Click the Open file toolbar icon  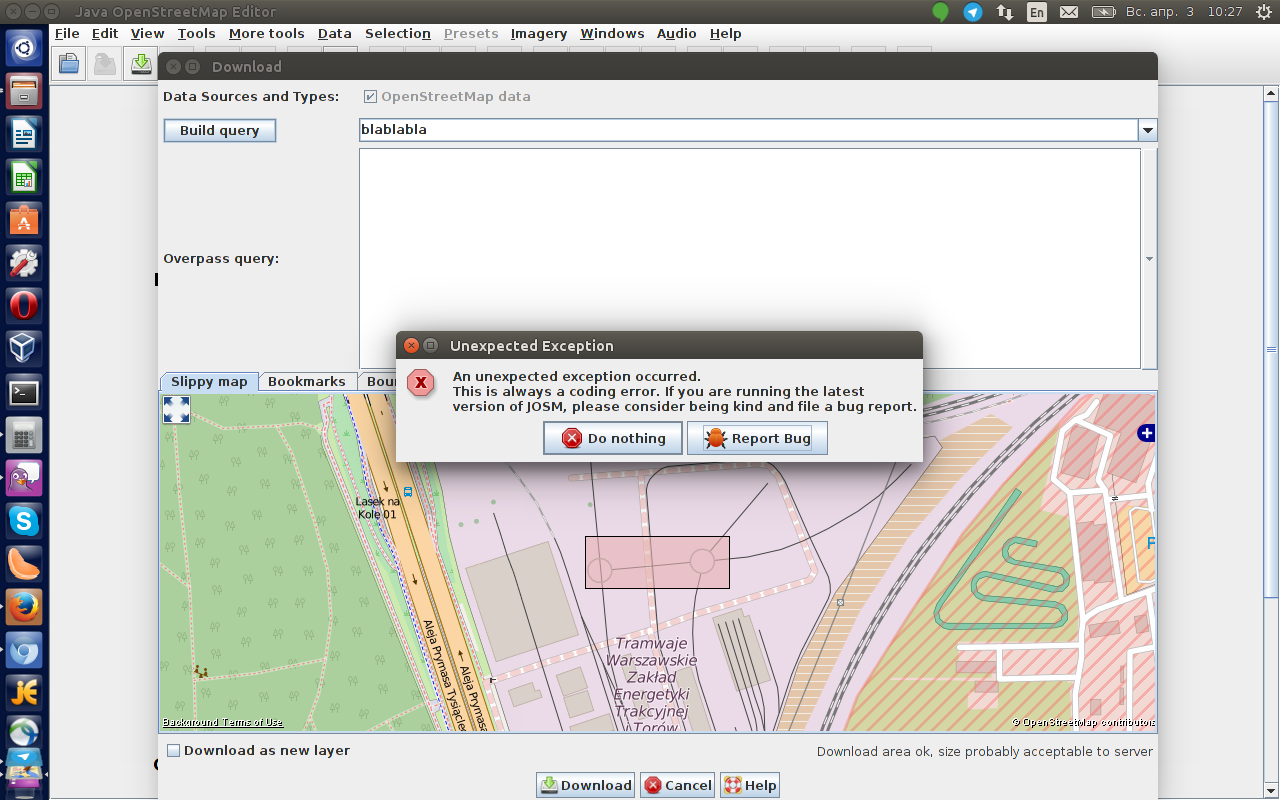pos(69,65)
